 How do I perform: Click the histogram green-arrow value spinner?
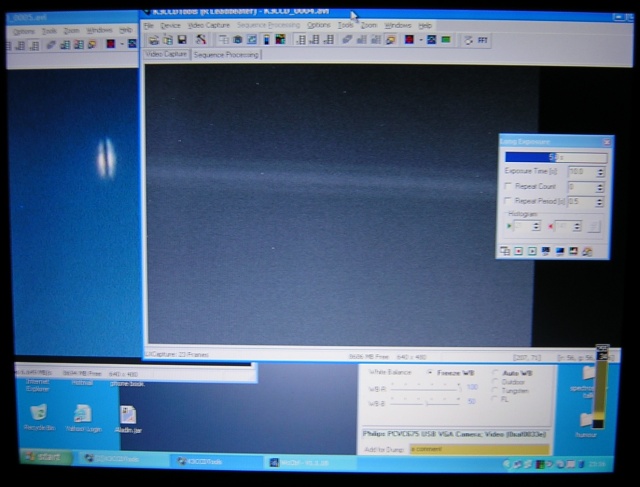click(x=536, y=226)
